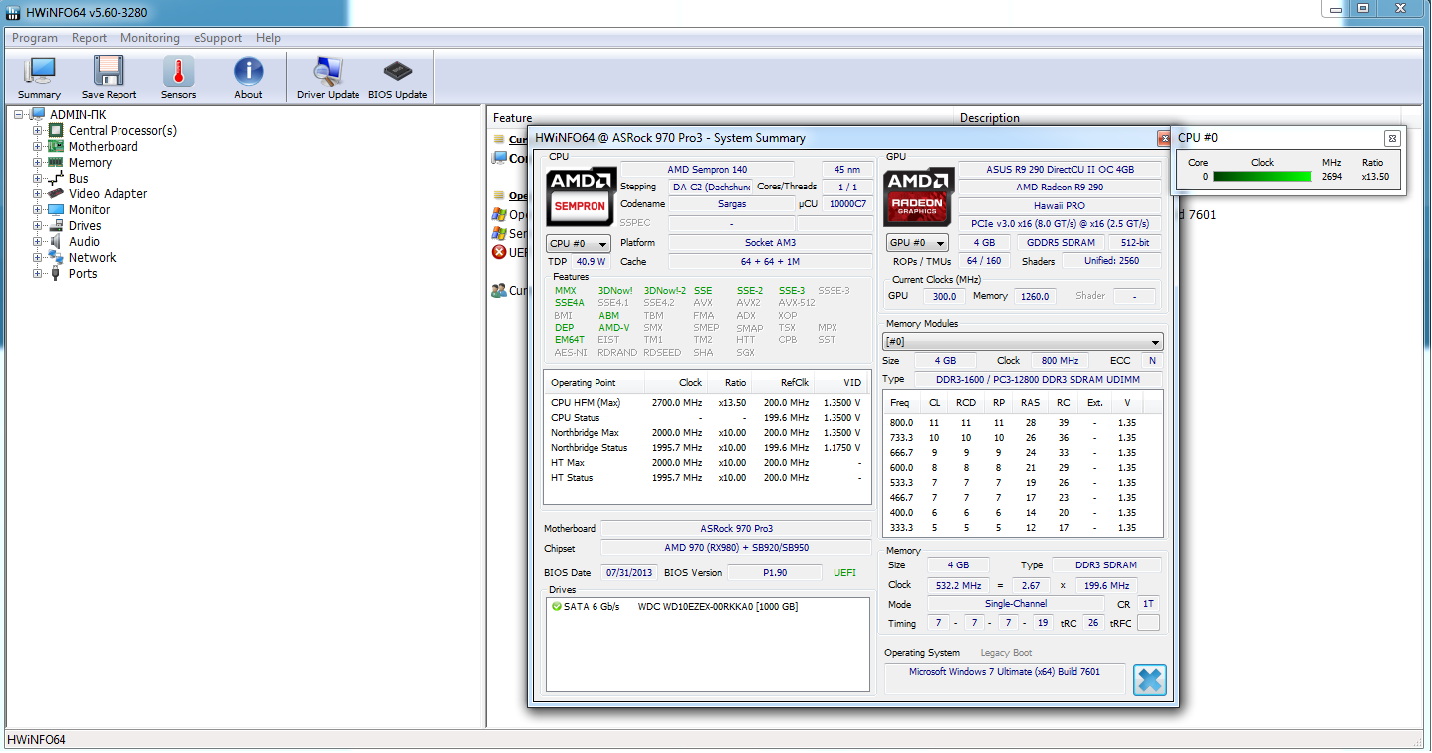Select the ADMIN-ПК computer icon in tree
The image size is (1432, 753).
pos(38,114)
